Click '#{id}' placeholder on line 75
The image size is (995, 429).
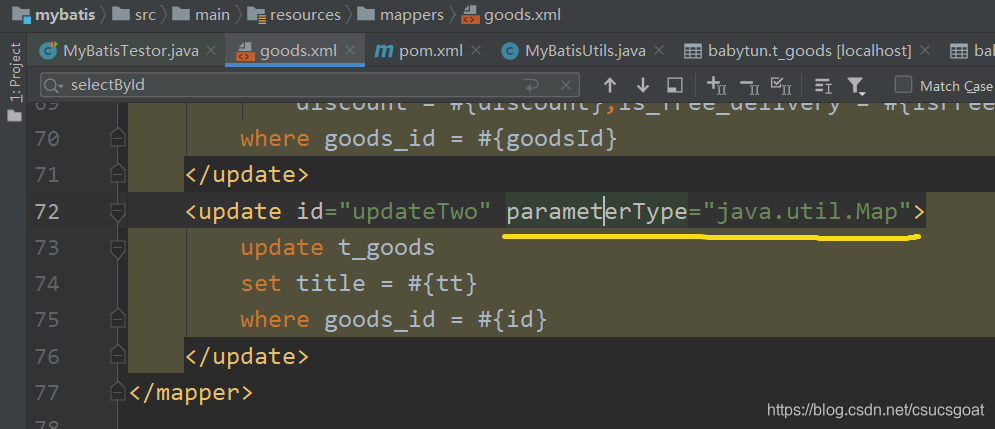tap(512, 320)
